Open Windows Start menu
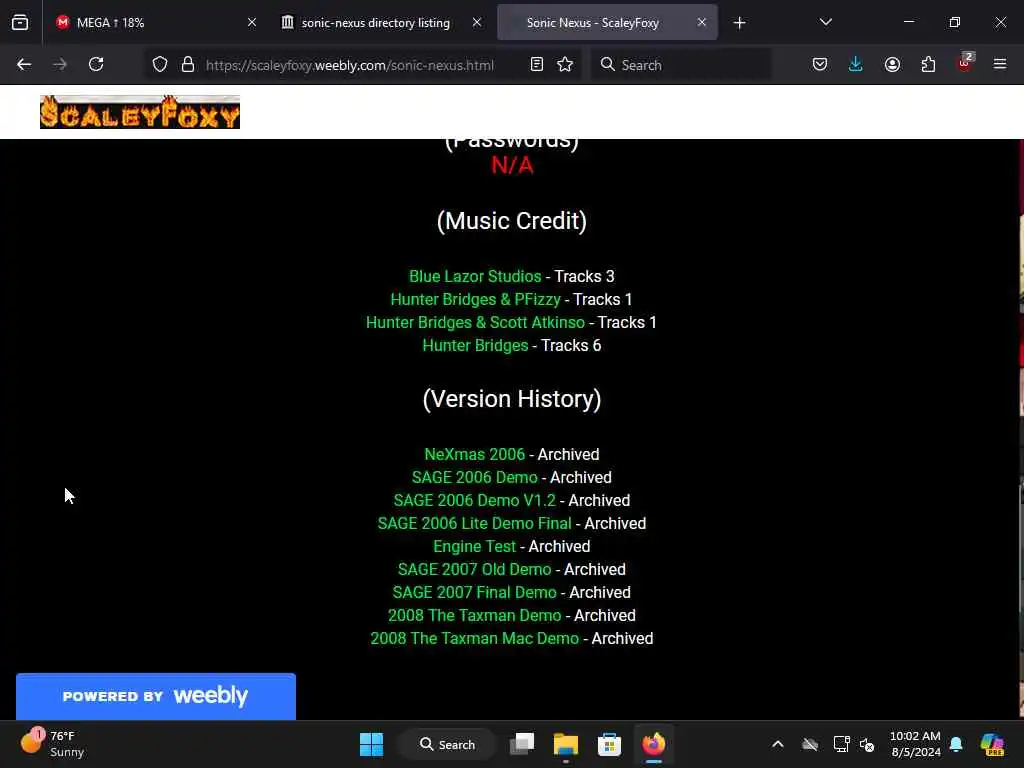 coord(372,744)
